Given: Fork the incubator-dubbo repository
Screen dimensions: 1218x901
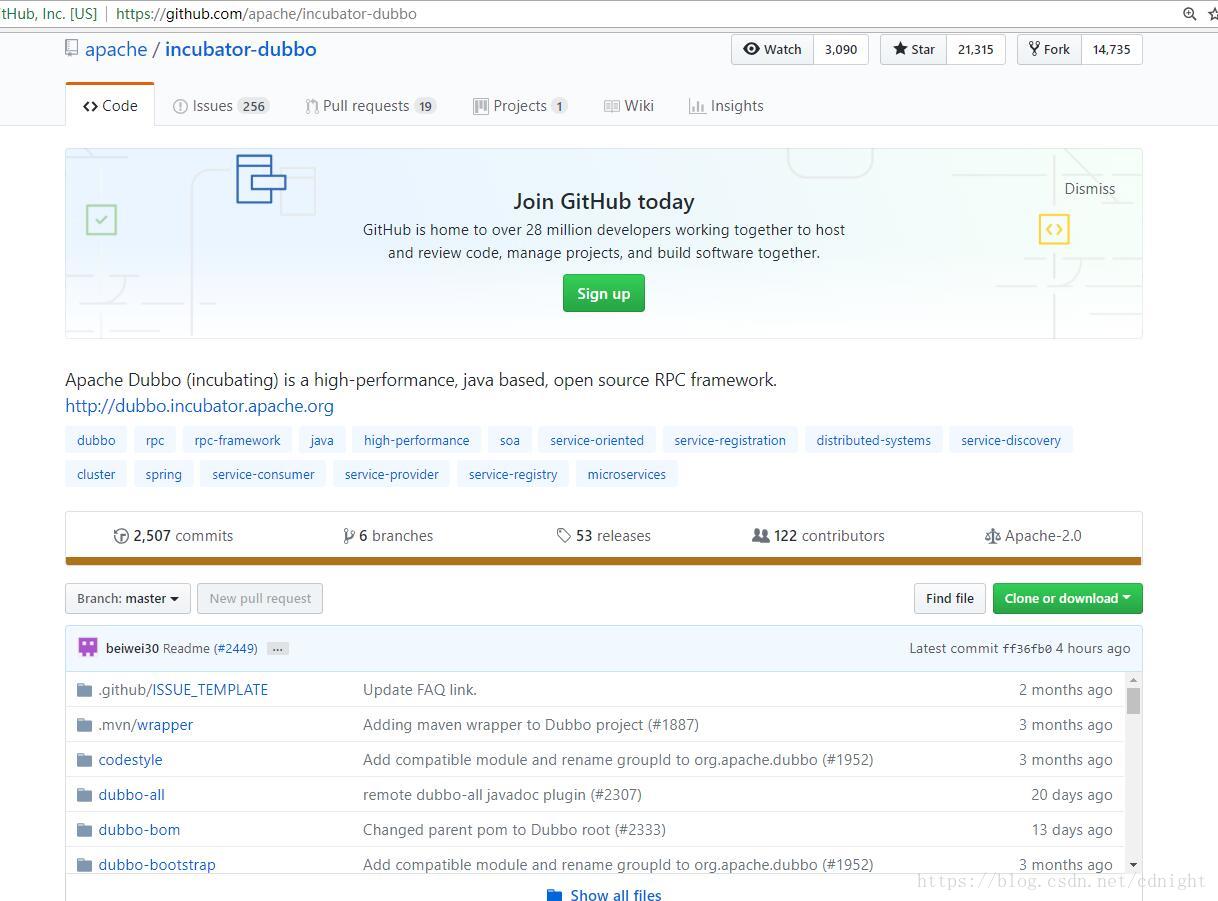Looking at the screenshot, I should pyautogui.click(x=1049, y=49).
